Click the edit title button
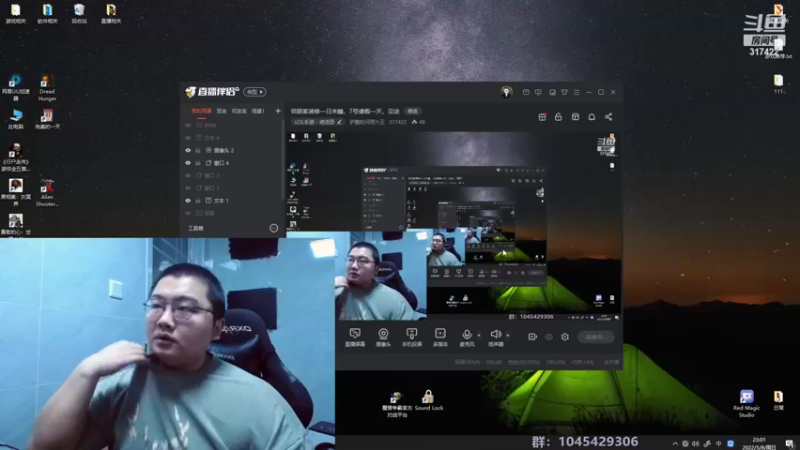The height and width of the screenshot is (450, 800). pos(413,111)
